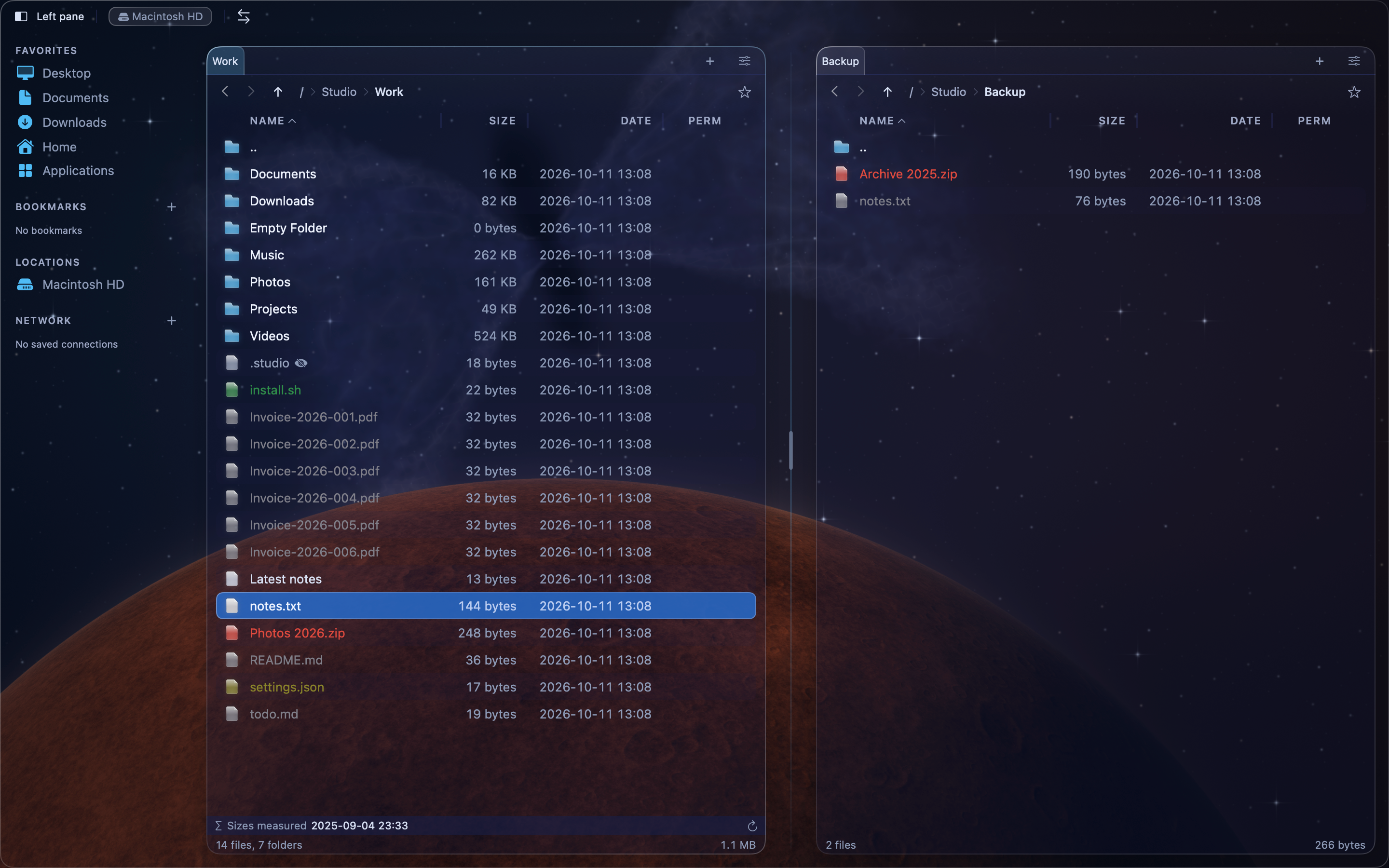The height and width of the screenshot is (868, 1389).
Task: Bookmark the Work folder with star
Action: pyautogui.click(x=745, y=92)
